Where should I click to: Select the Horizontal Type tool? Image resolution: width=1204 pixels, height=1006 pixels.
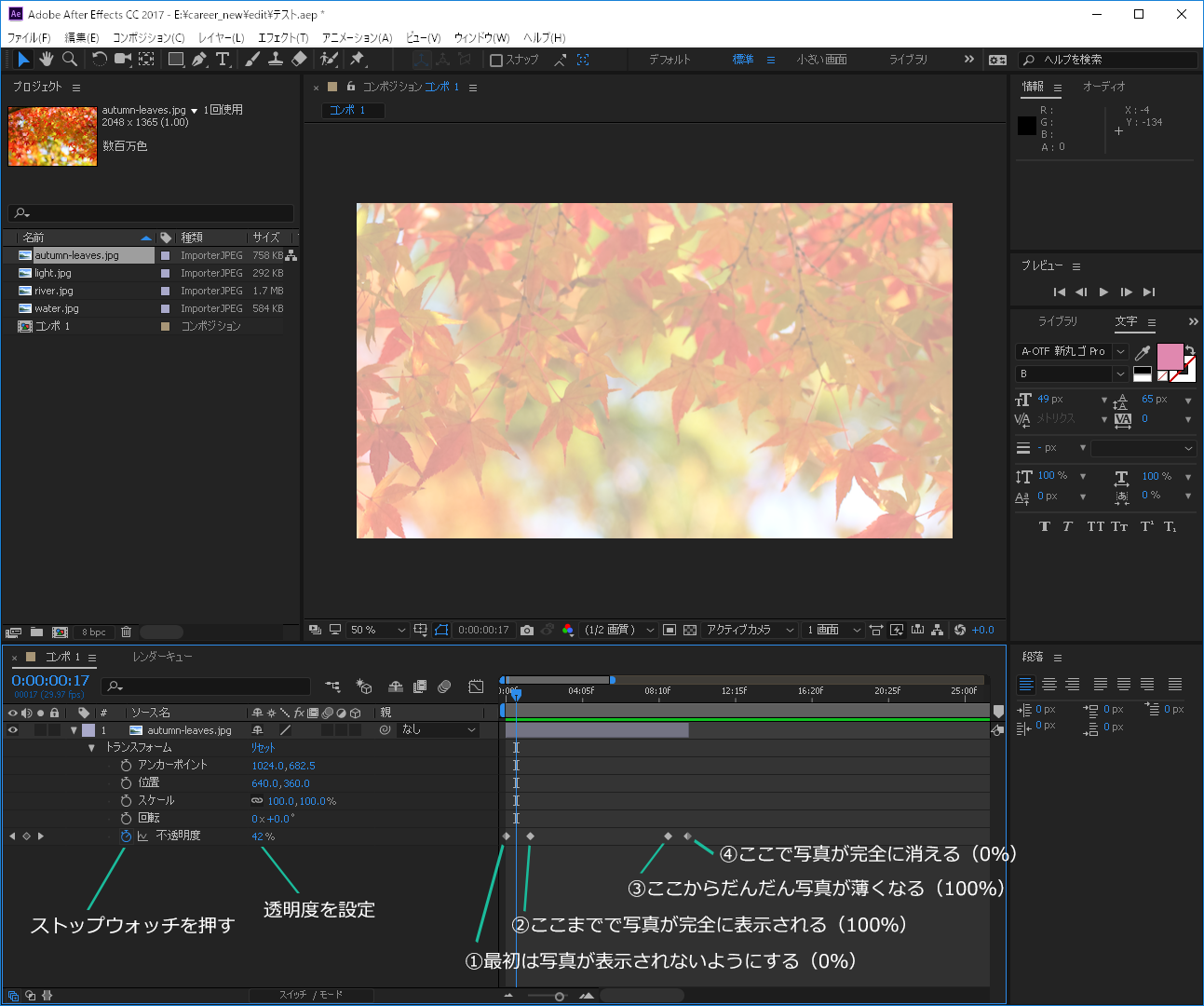click(223, 60)
